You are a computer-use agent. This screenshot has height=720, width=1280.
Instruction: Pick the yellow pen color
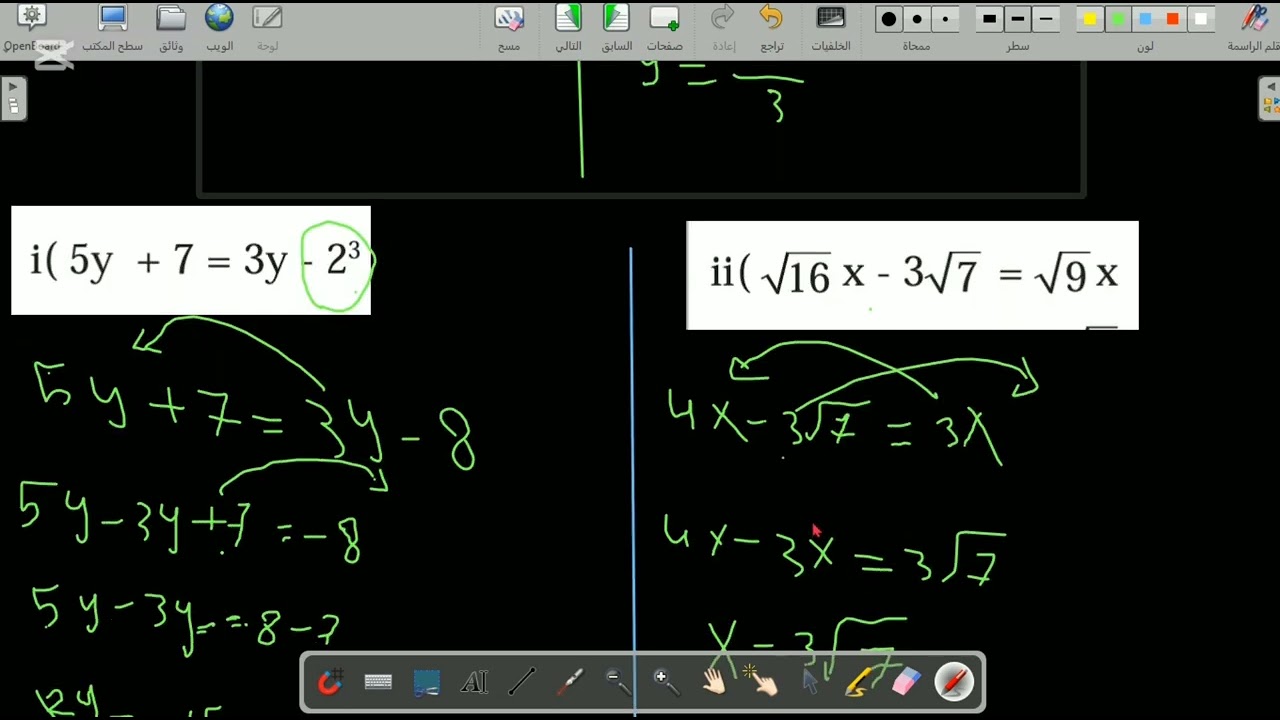tap(1090, 19)
